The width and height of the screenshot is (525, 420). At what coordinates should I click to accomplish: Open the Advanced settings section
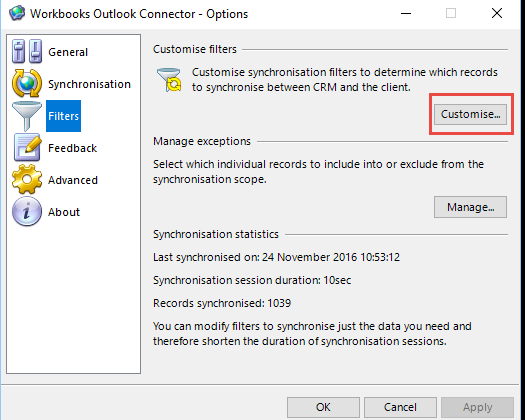pos(73,180)
